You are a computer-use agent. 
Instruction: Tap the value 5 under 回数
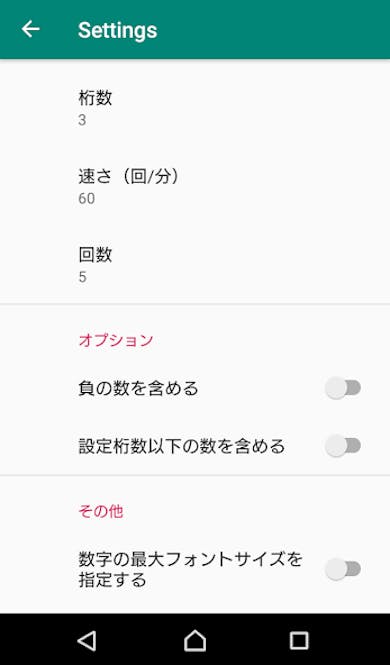point(82,277)
